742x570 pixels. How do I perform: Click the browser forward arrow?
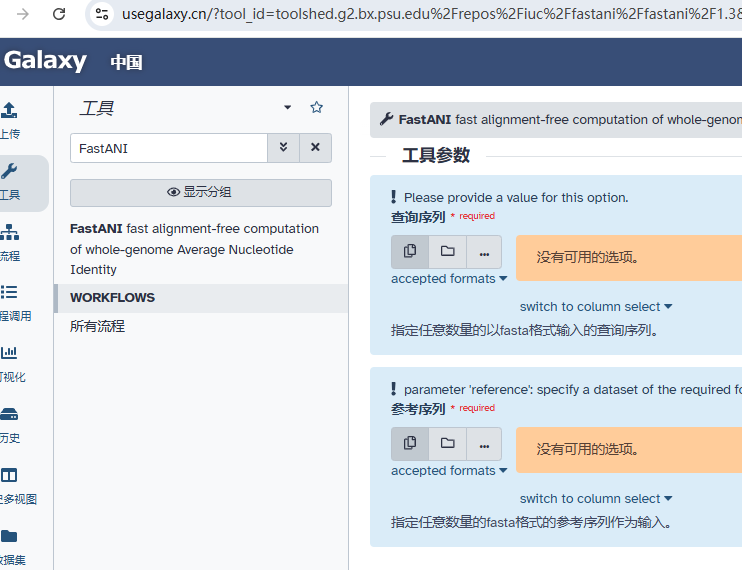click(22, 14)
